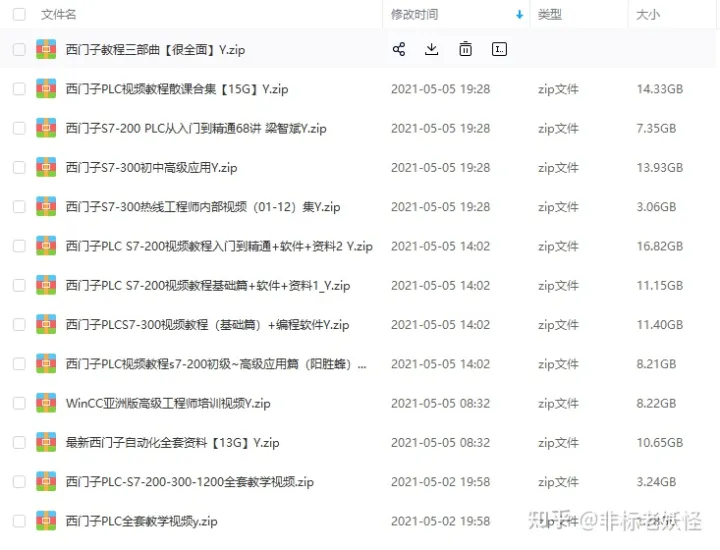Click size value 10.65GB
Image resolution: width=720 pixels, height=550 pixels.
point(659,443)
